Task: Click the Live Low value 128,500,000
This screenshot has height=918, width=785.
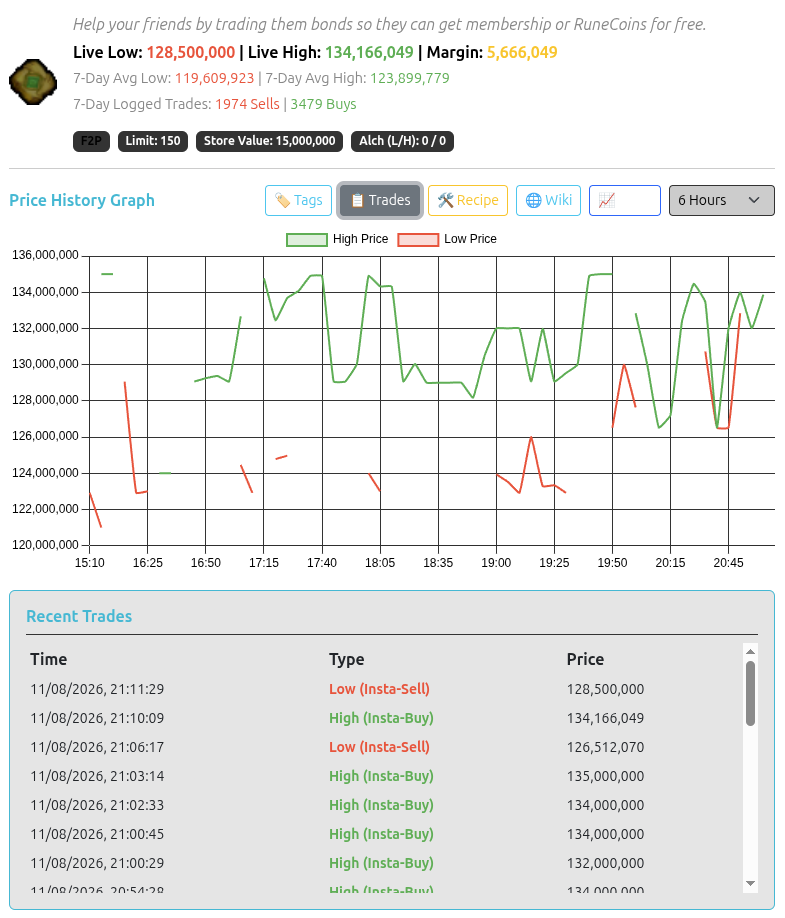Action: (191, 53)
